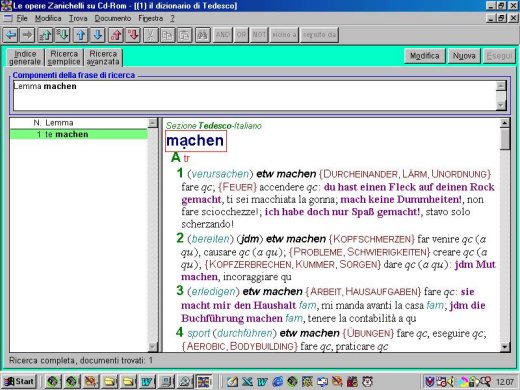The image size is (520, 390).
Task: Switch to the Indice generale tab
Action: [25, 58]
